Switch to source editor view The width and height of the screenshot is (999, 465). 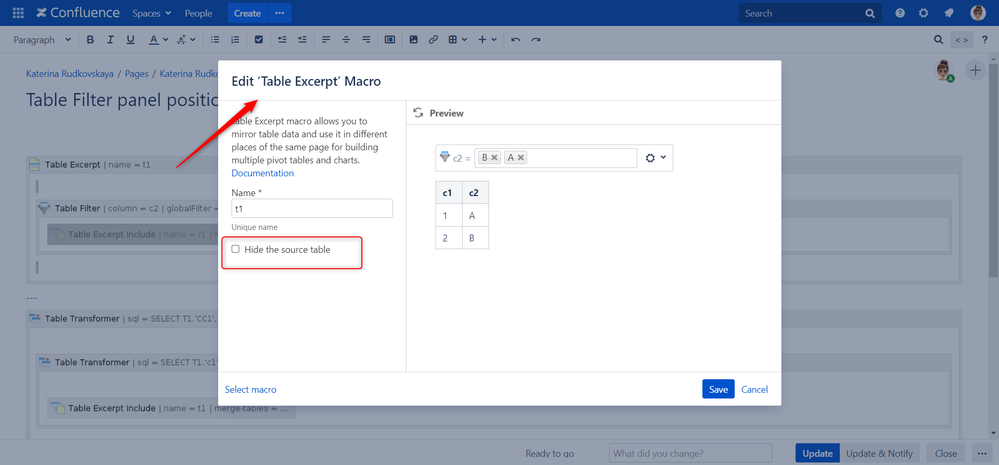pos(962,39)
